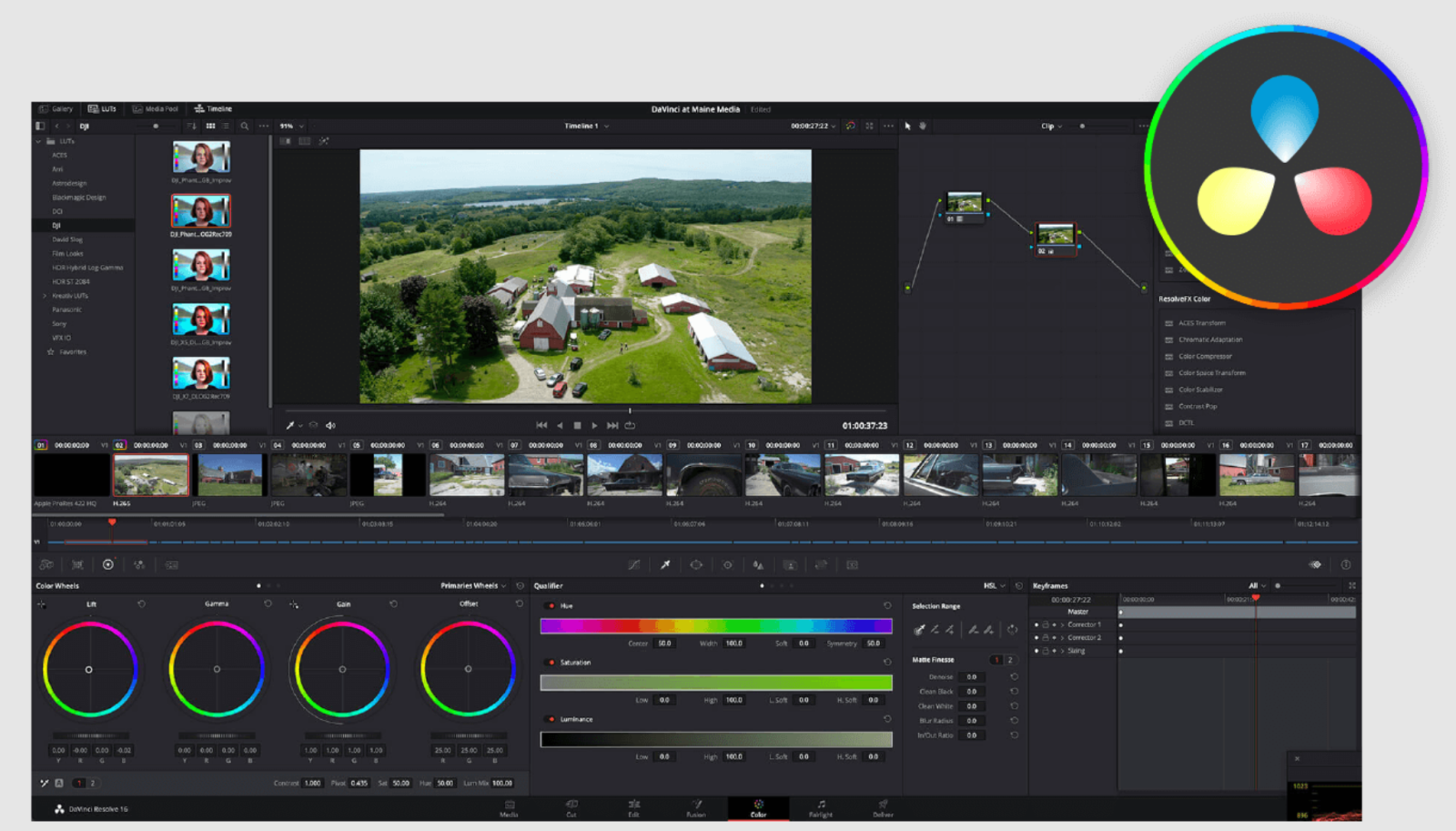Expand the Corrector 2 keyframe track

click(x=1062, y=637)
